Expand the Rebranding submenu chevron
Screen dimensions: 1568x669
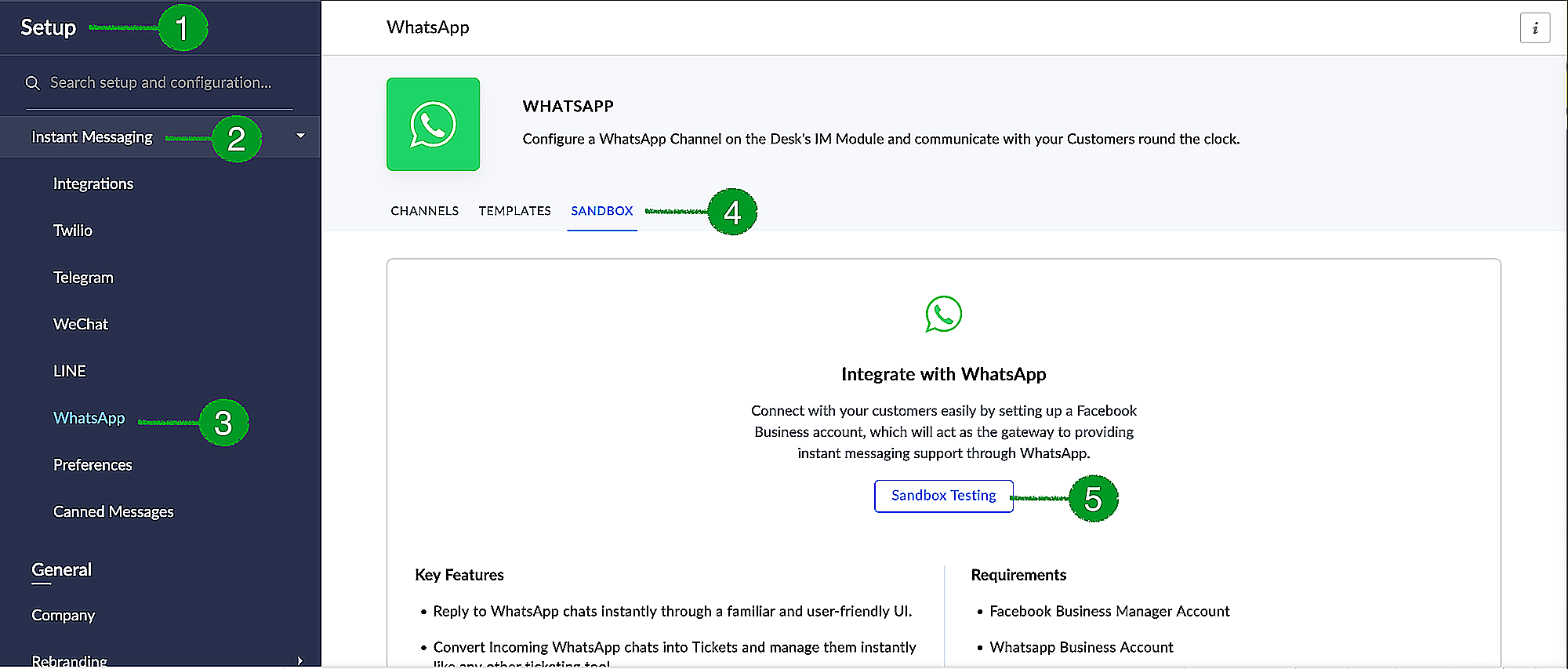tap(300, 660)
